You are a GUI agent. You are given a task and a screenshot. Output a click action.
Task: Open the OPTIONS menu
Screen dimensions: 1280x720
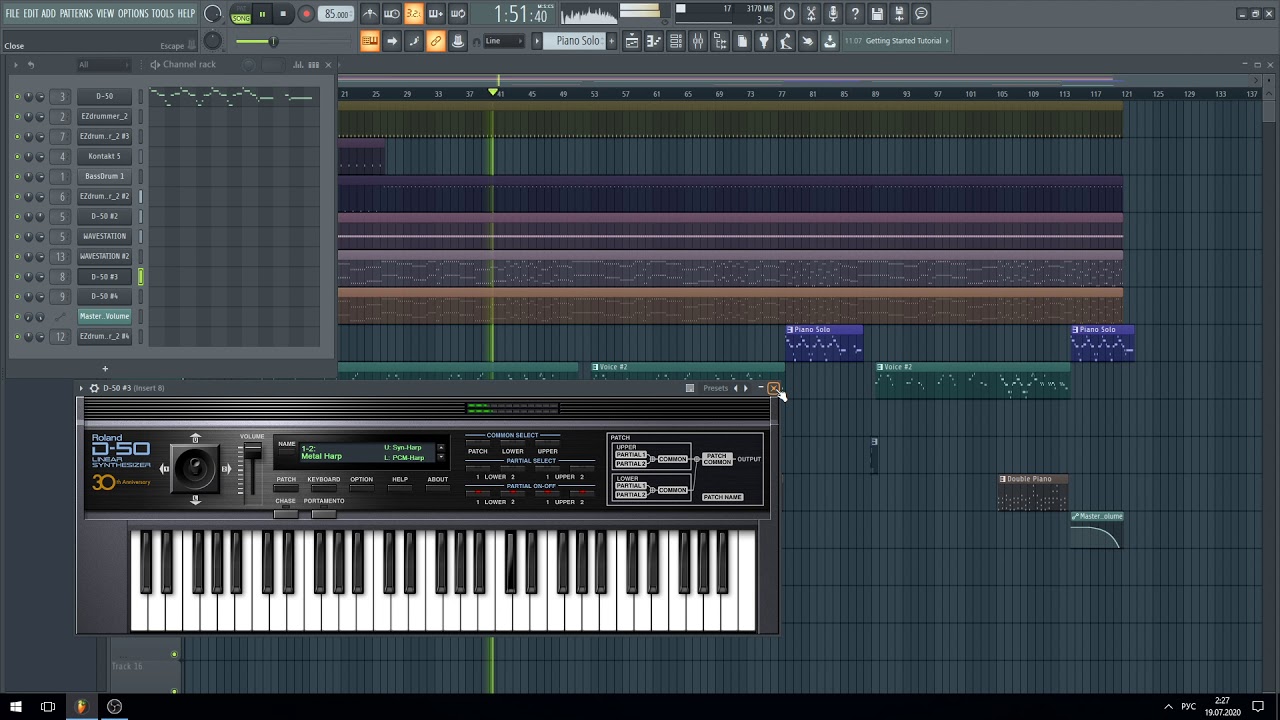(x=133, y=13)
